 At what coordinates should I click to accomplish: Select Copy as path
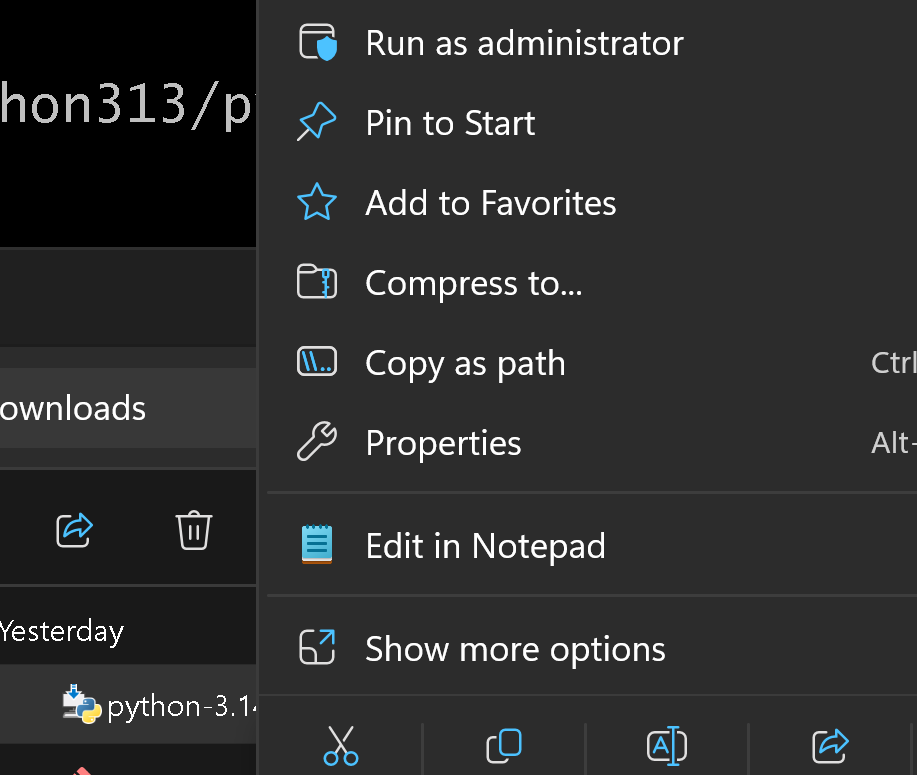coord(465,363)
